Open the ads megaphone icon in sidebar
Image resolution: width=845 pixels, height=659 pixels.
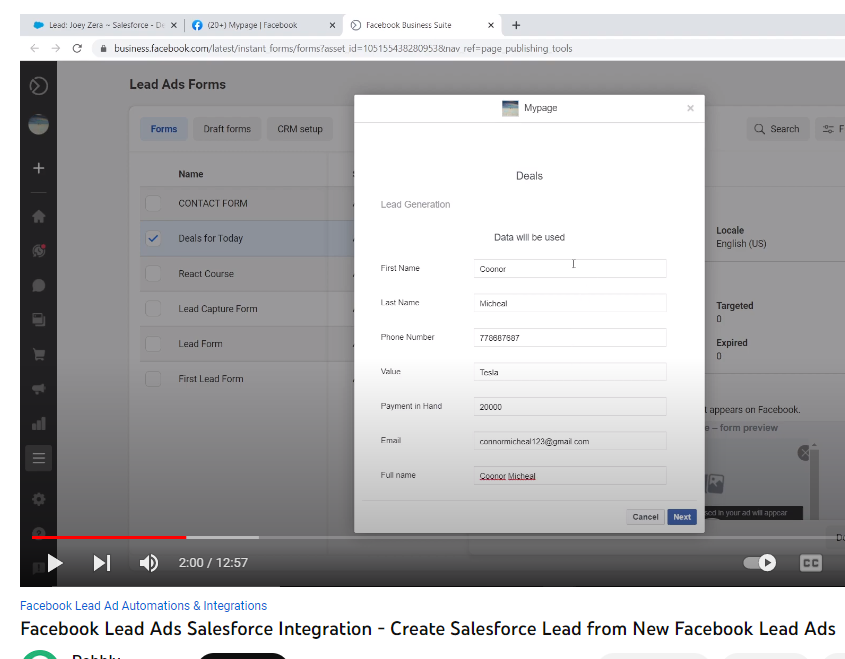pyautogui.click(x=38, y=389)
